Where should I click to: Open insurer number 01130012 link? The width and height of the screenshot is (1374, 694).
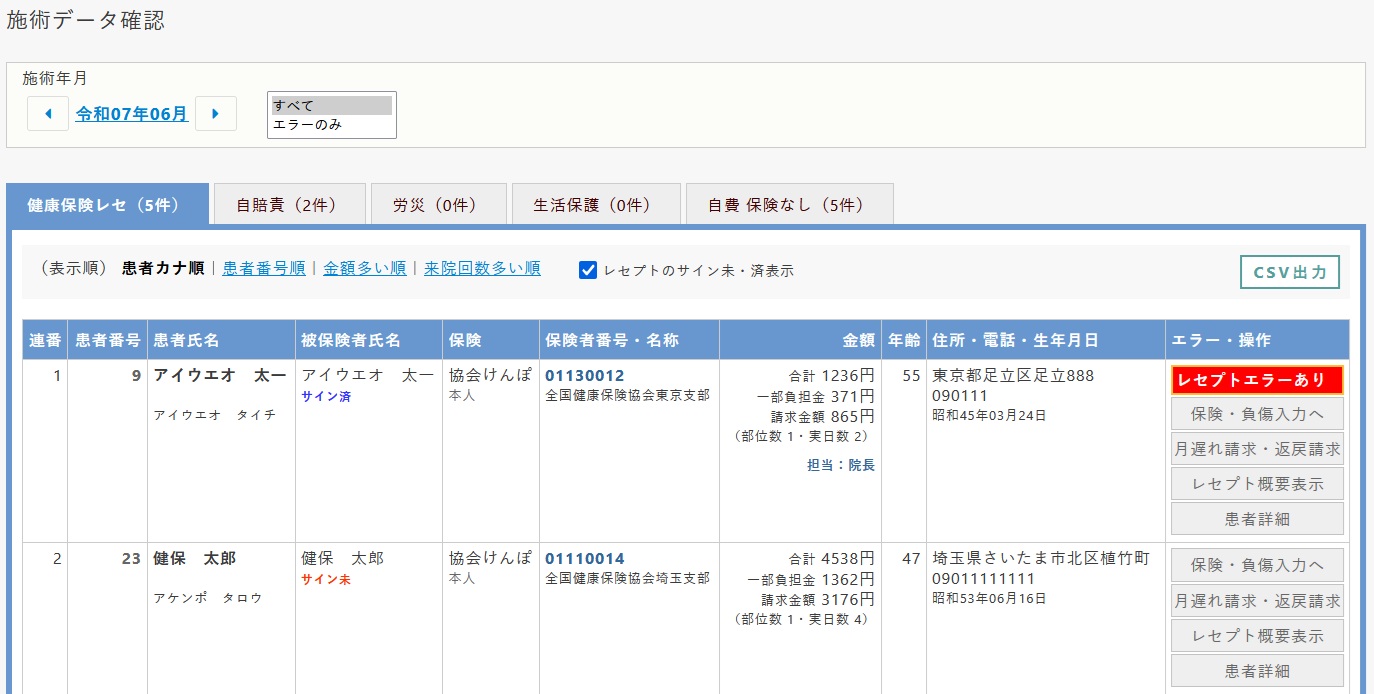tap(584, 376)
